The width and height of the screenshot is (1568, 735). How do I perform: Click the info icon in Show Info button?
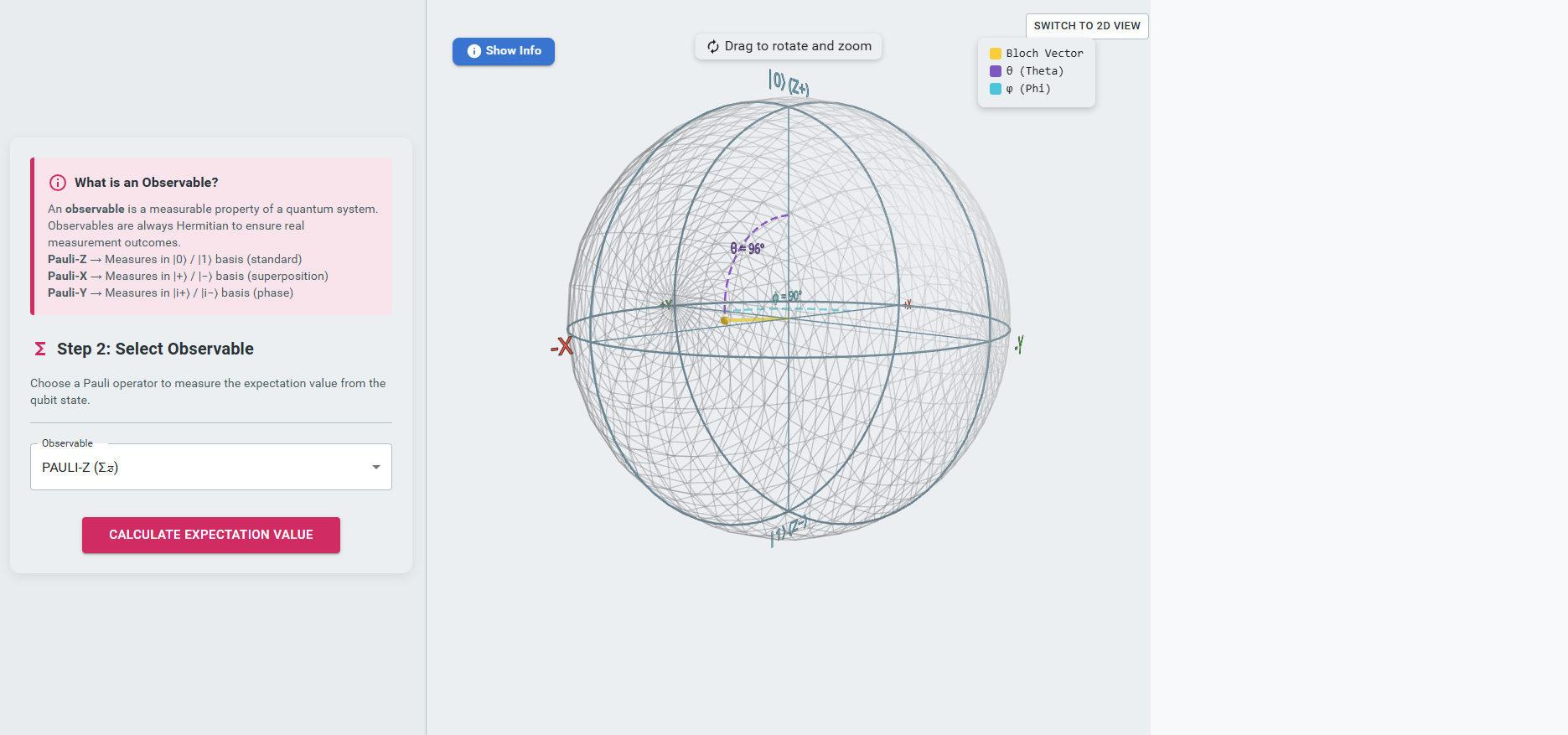tap(474, 51)
